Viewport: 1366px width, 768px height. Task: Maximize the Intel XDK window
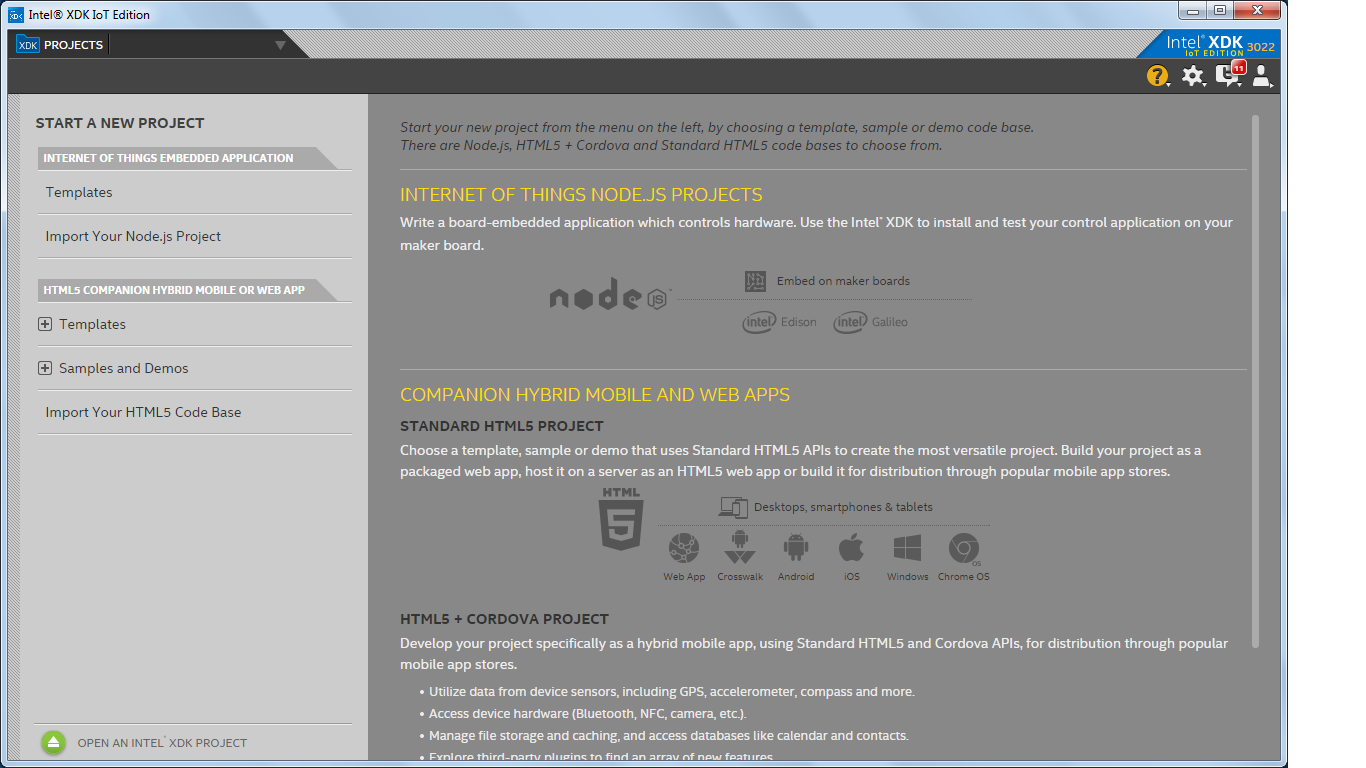(1220, 10)
